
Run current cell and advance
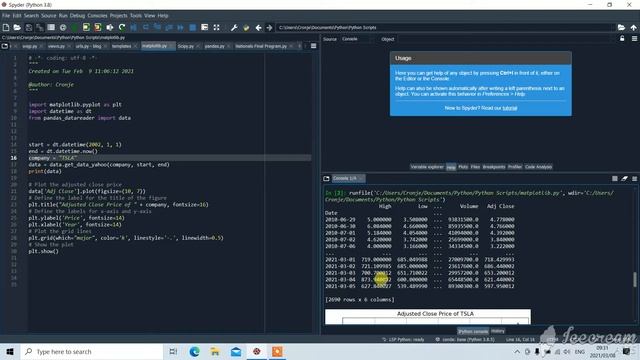98,27
